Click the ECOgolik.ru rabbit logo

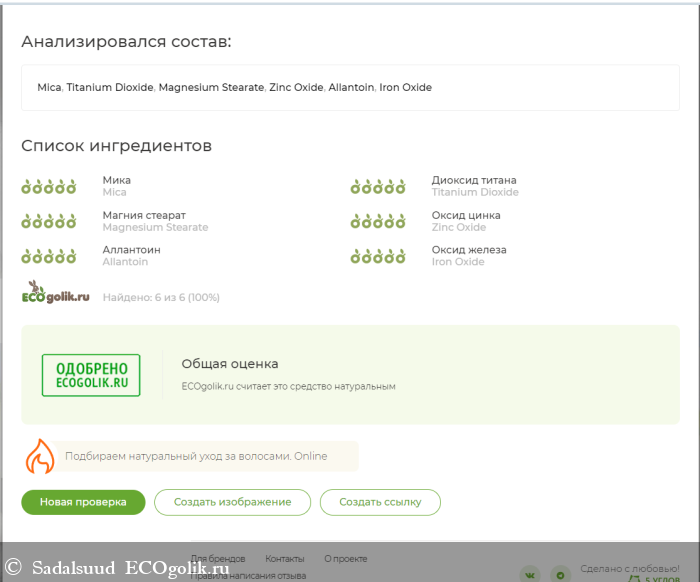(55, 293)
